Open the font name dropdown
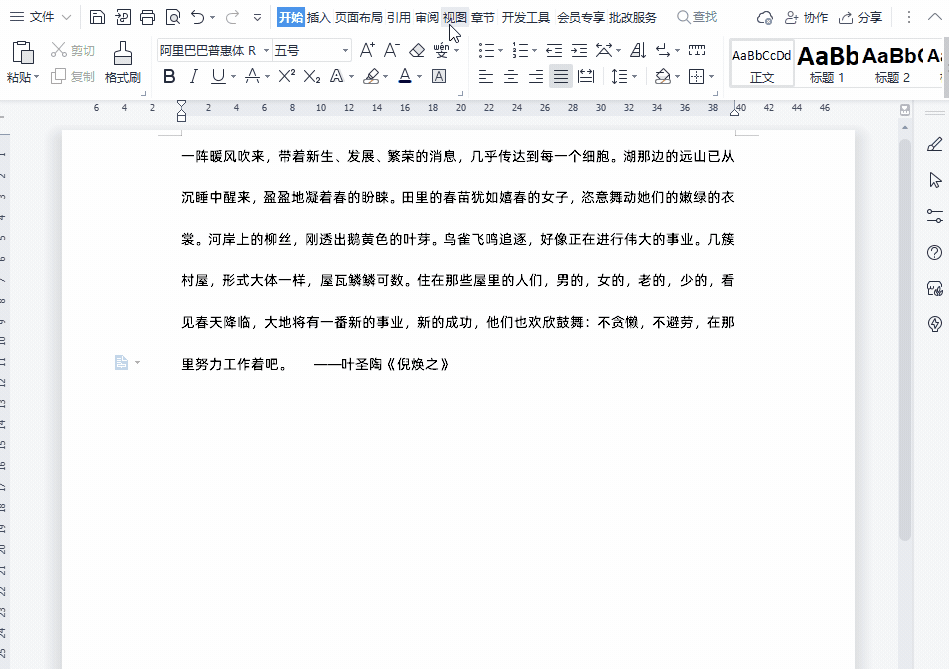The width and height of the screenshot is (949, 669). [266, 50]
